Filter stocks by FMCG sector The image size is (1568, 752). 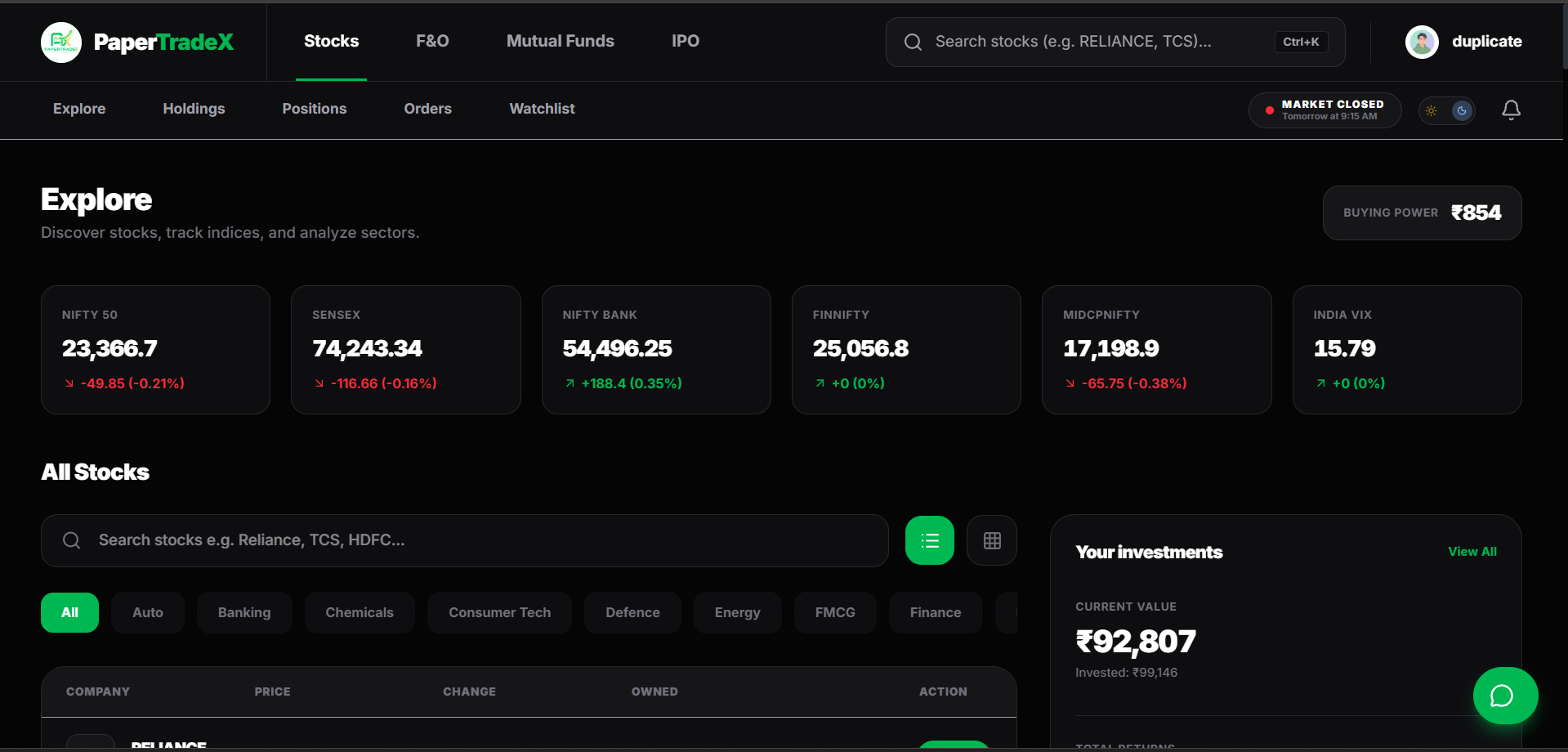pyautogui.click(x=835, y=612)
